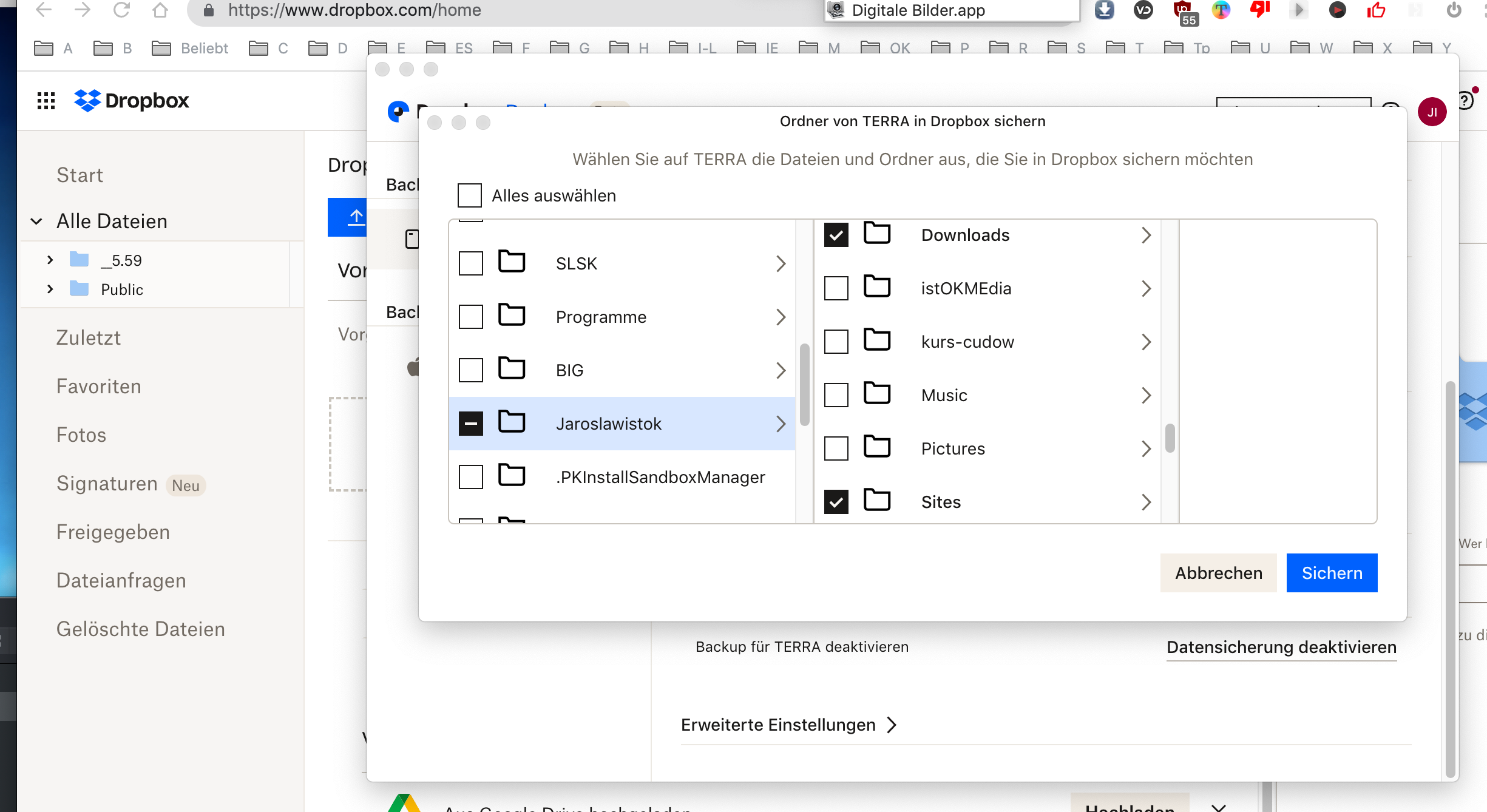Click the browser address bar
The image size is (1487, 812).
coord(504,10)
